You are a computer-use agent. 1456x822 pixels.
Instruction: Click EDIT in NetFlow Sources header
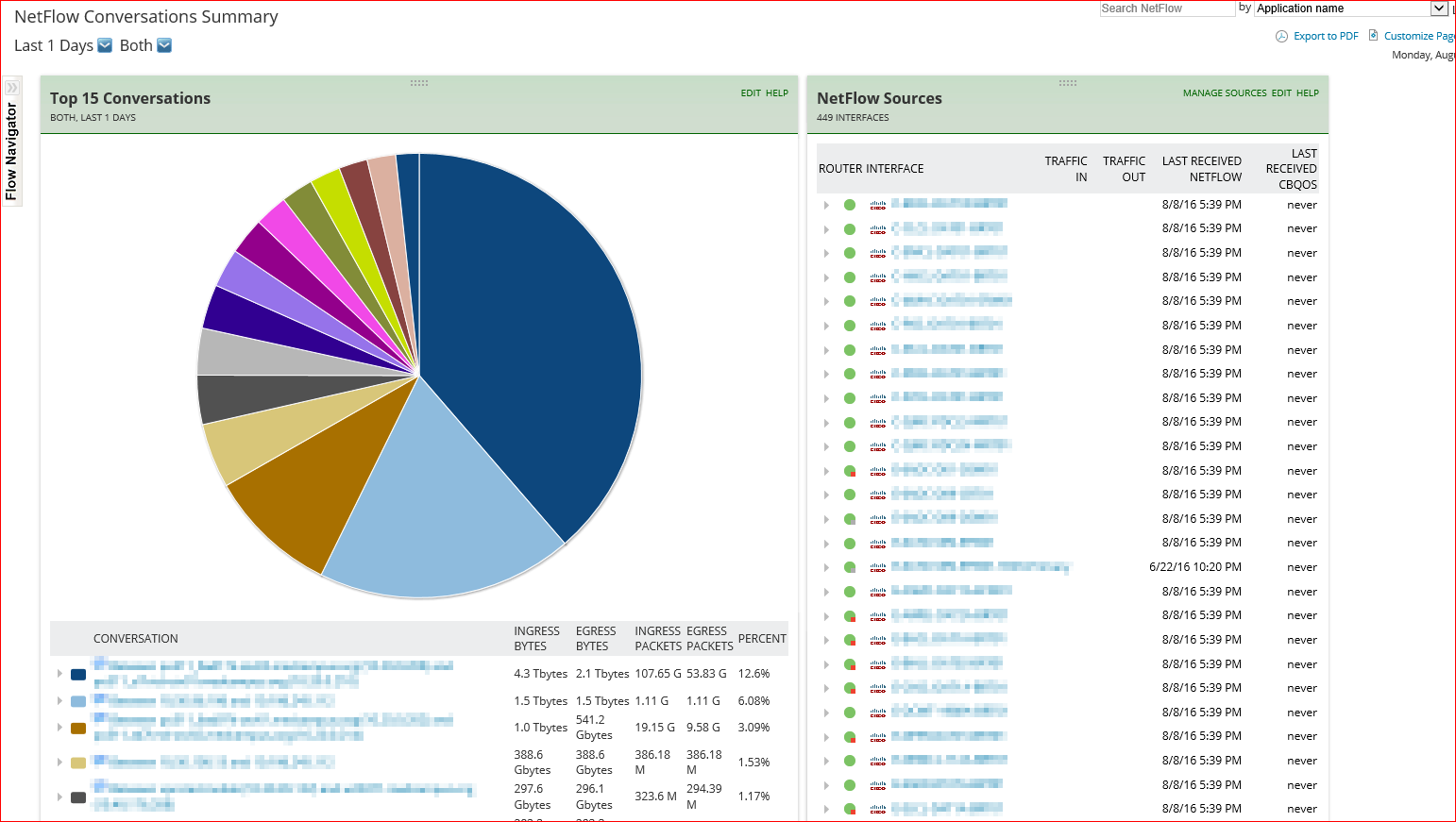pyautogui.click(x=1281, y=93)
